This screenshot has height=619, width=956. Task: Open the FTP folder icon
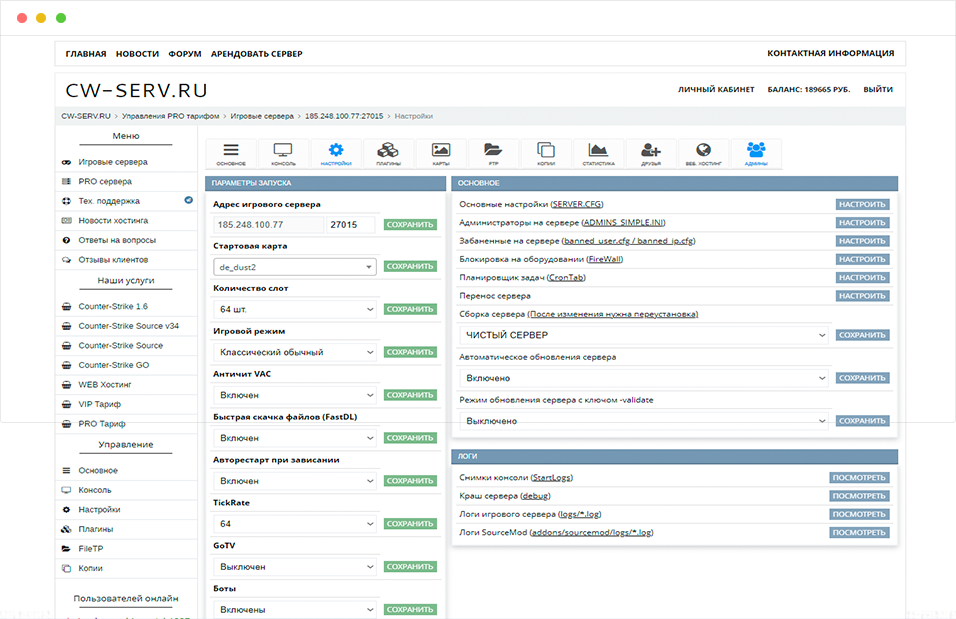tap(493, 153)
